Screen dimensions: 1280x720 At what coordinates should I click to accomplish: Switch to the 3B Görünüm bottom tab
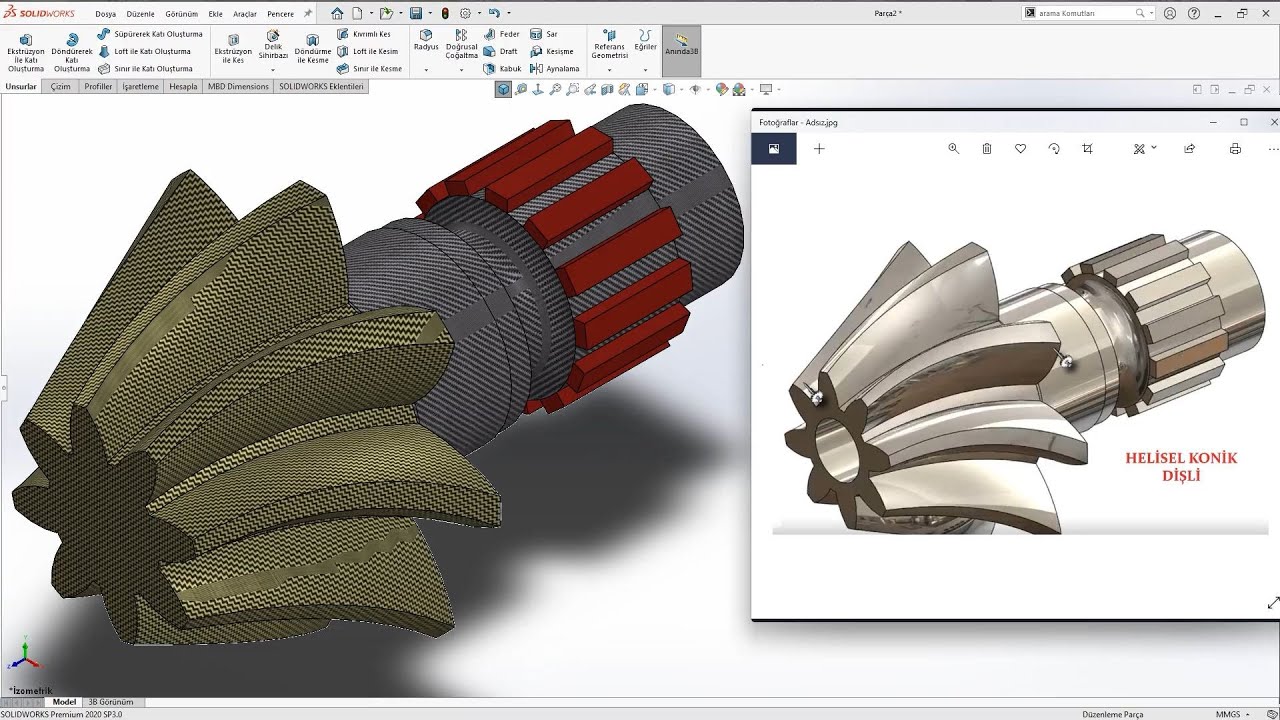pyautogui.click(x=110, y=702)
